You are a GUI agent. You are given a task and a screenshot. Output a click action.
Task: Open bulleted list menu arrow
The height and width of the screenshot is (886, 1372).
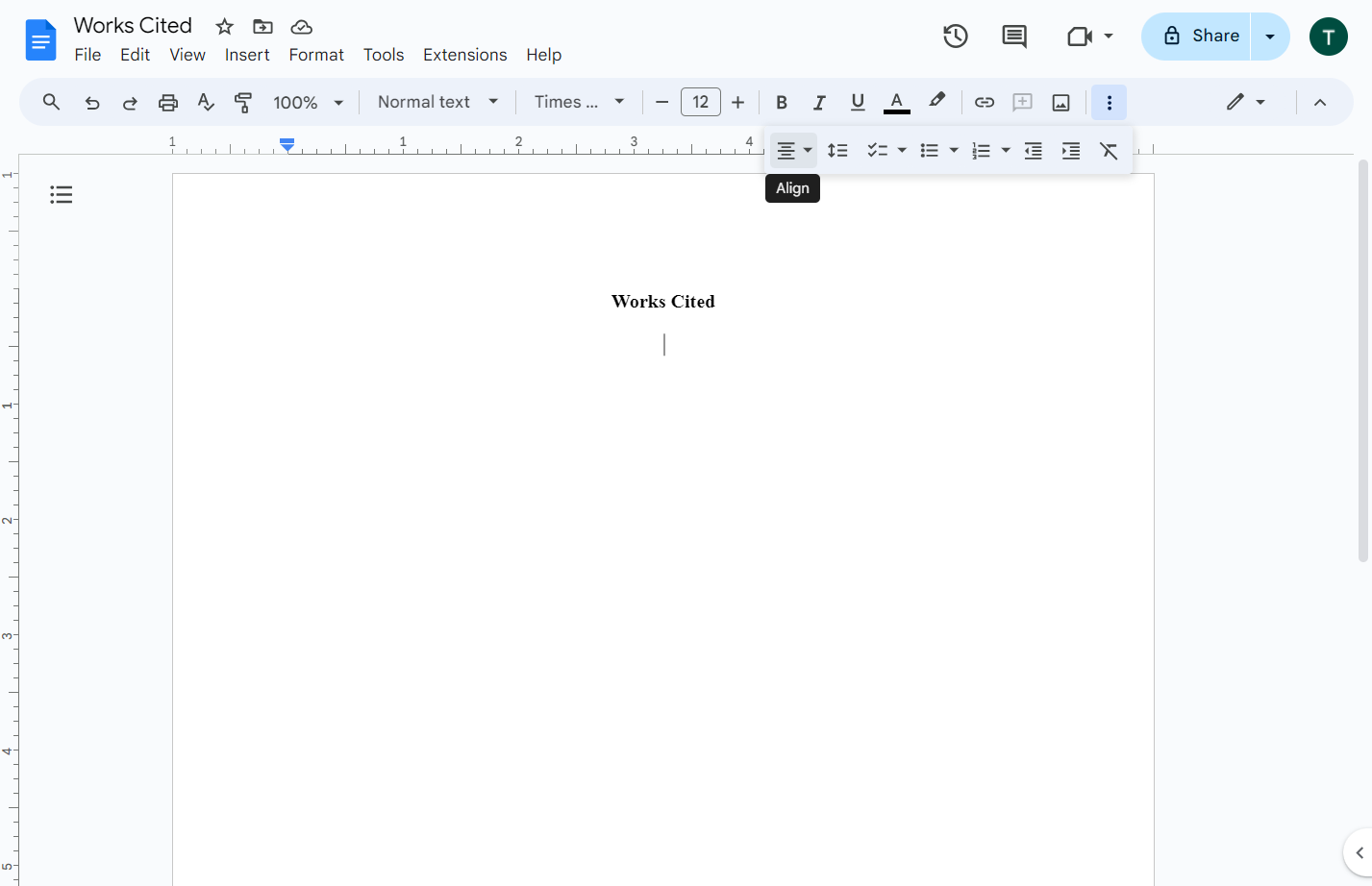click(954, 151)
